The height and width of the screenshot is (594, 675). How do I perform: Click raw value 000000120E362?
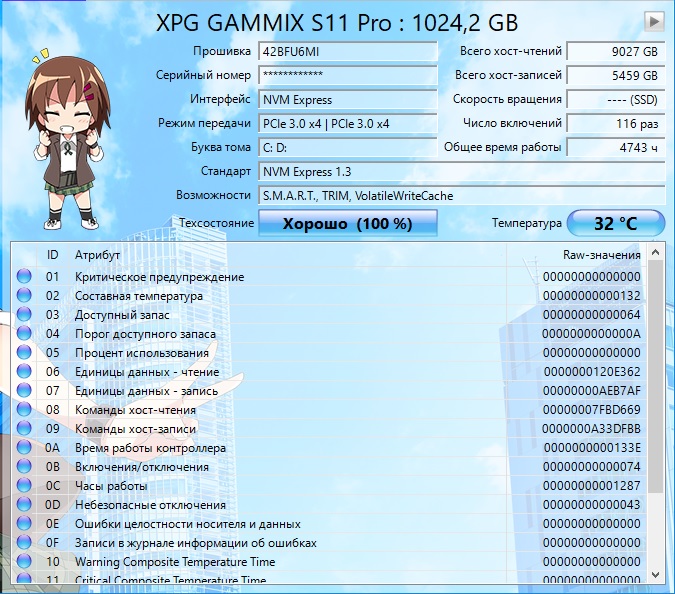[592, 371]
